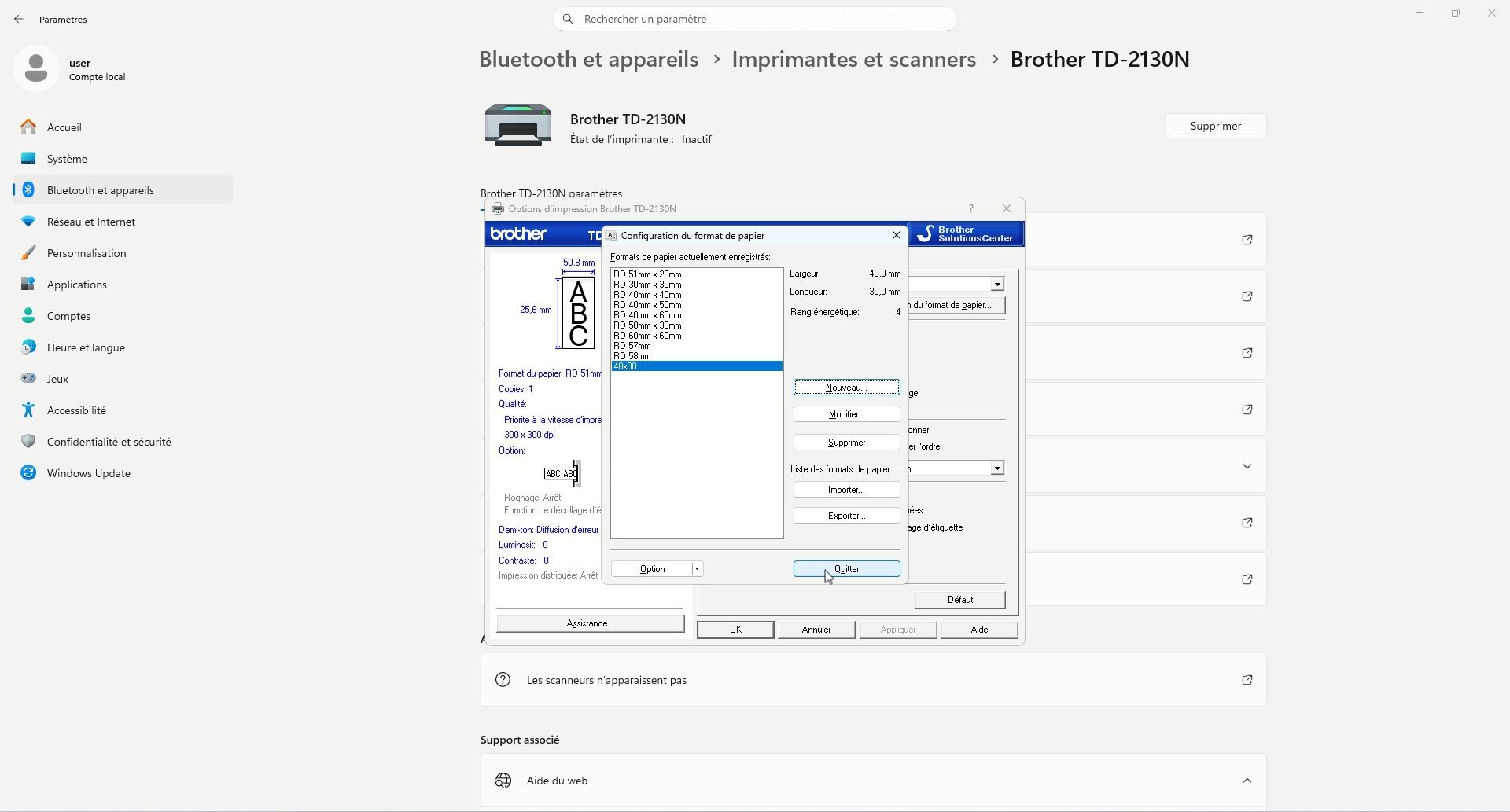Open the Applications icon in sidebar
The height and width of the screenshot is (812, 1510).
pyautogui.click(x=28, y=285)
